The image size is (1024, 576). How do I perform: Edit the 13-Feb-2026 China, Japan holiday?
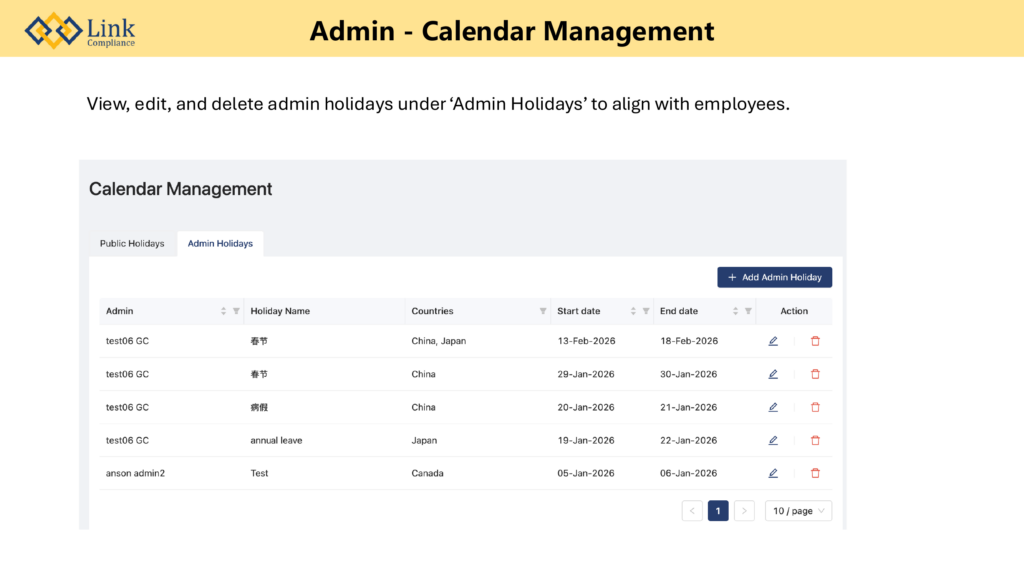pyautogui.click(x=773, y=341)
